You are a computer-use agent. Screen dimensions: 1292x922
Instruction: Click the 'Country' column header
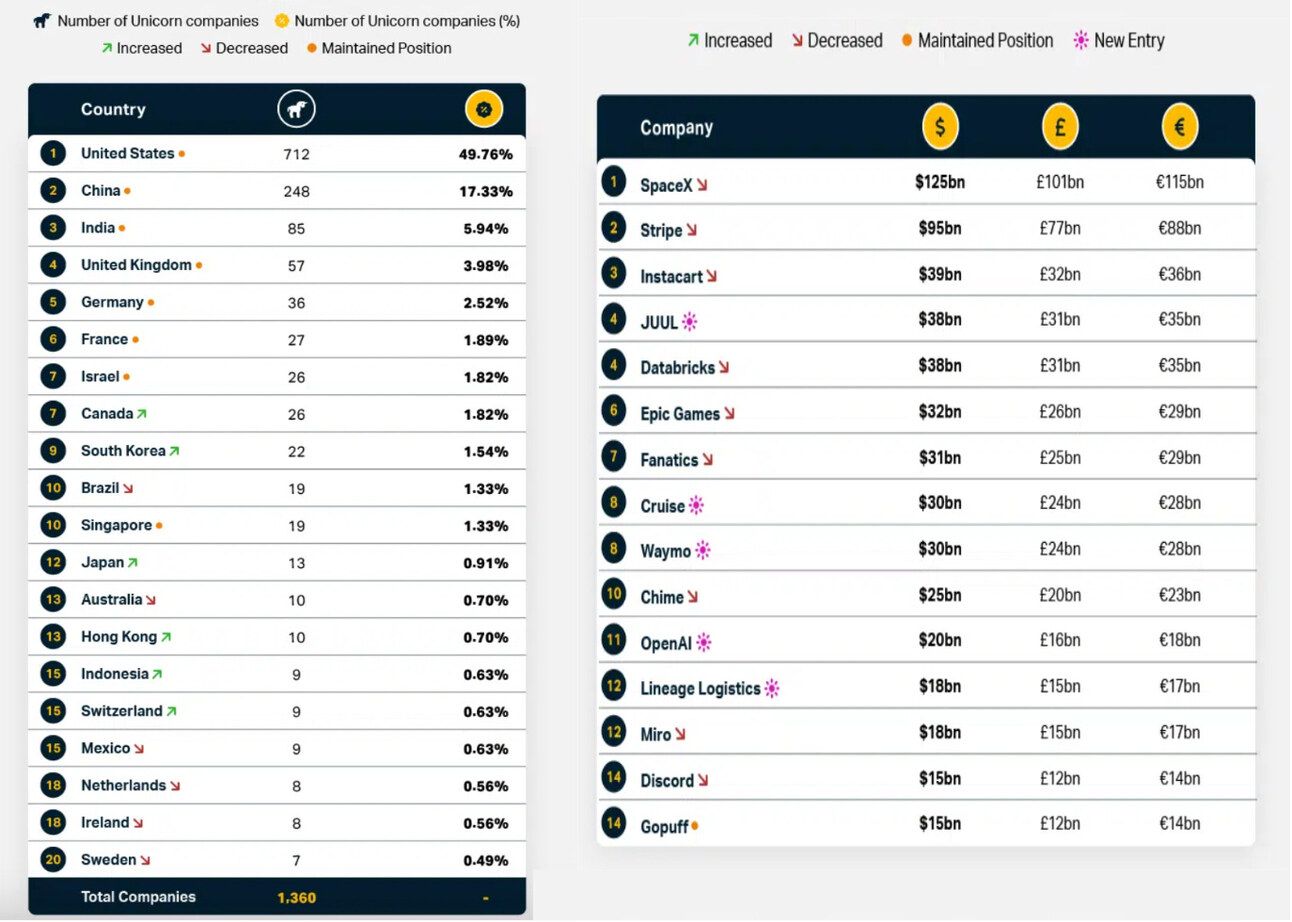(x=113, y=109)
